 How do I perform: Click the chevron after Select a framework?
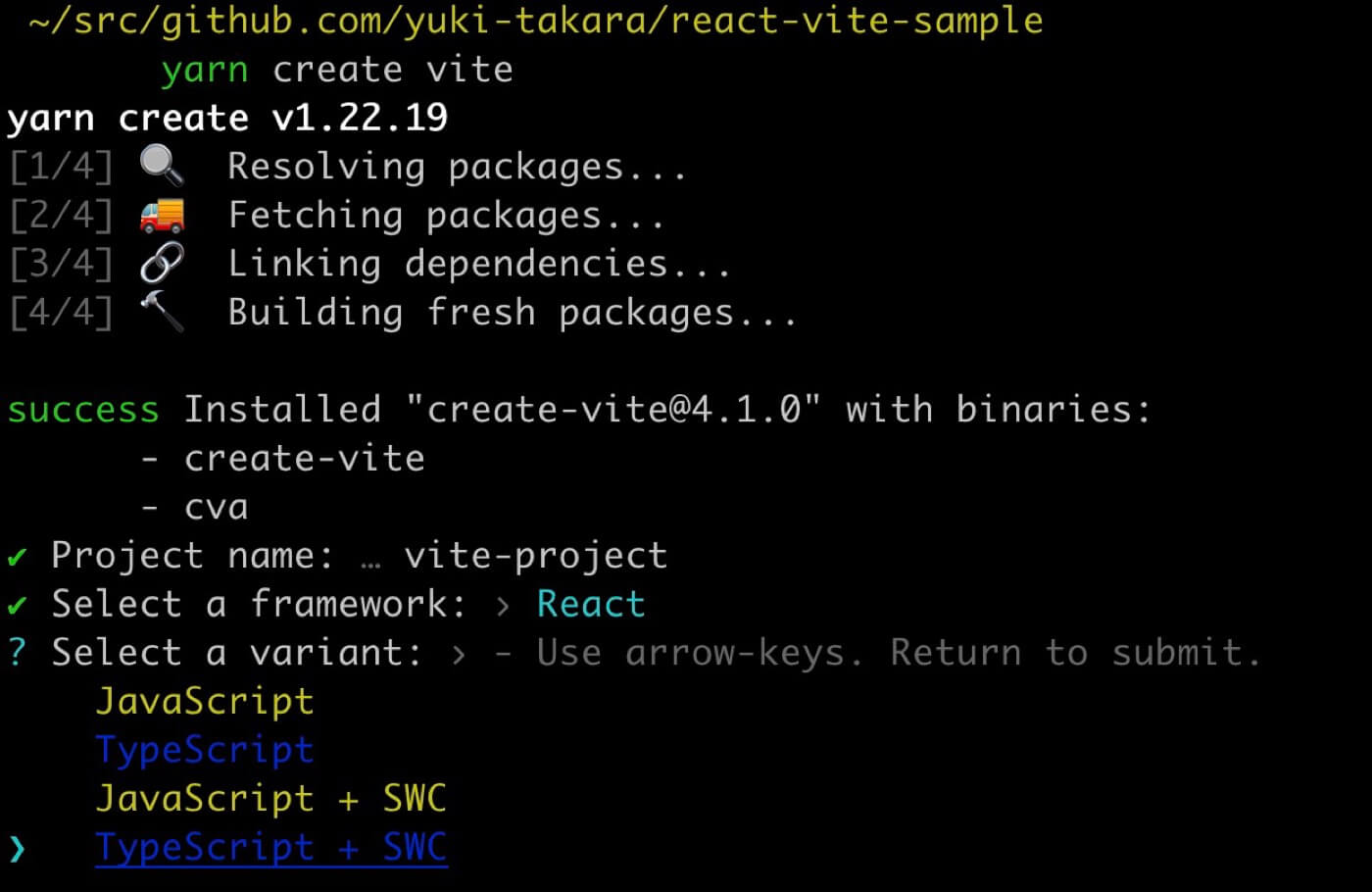tap(503, 606)
